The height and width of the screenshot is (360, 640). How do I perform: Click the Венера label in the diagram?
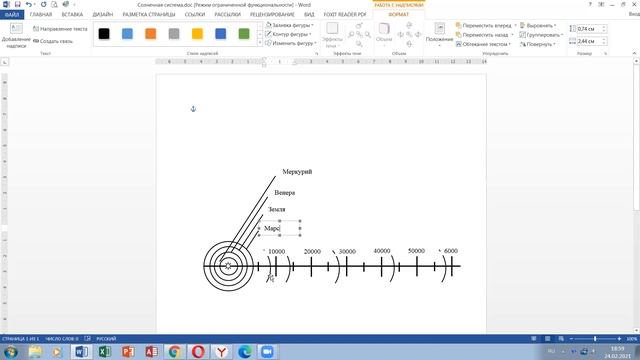pos(284,193)
